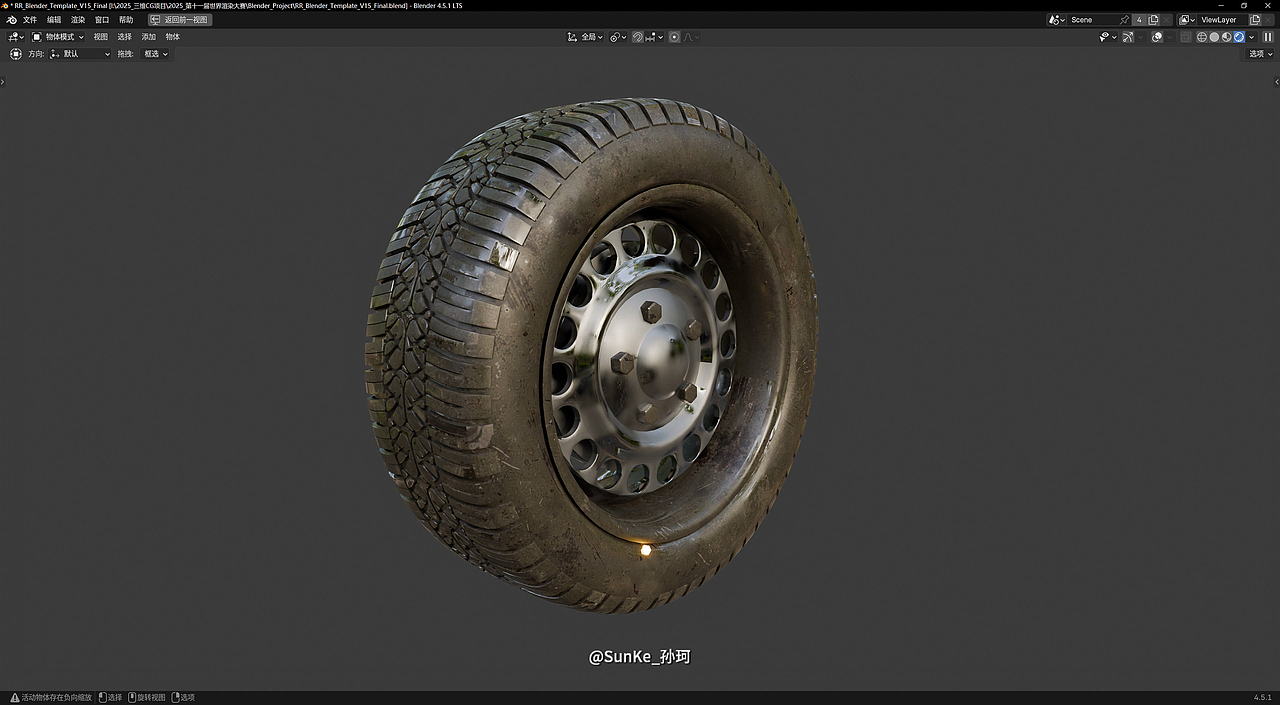Click the warning triangle in the status bar
Viewport: 1280px width, 705px height.
[15, 697]
